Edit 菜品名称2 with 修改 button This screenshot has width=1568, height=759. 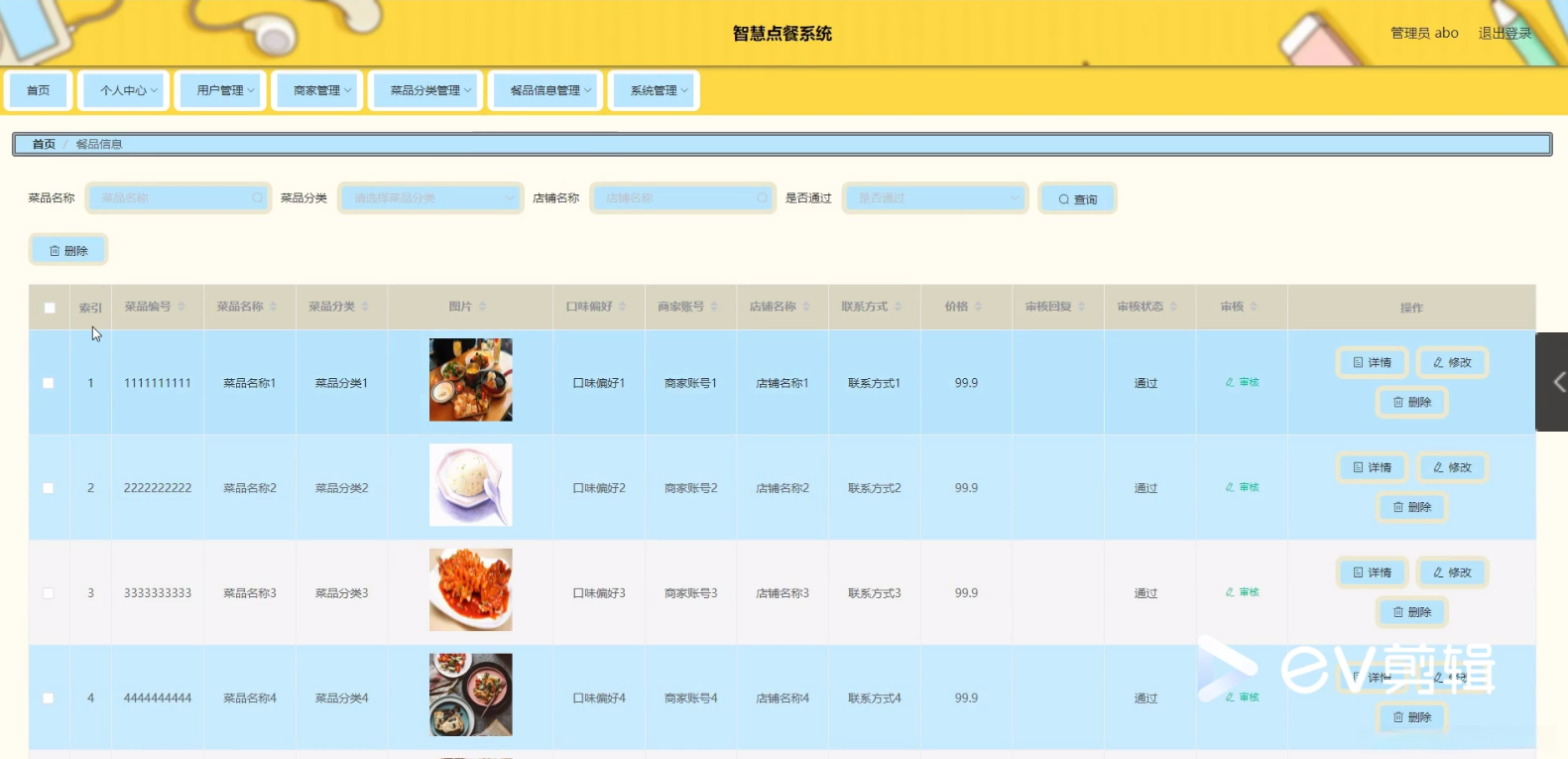click(1452, 467)
